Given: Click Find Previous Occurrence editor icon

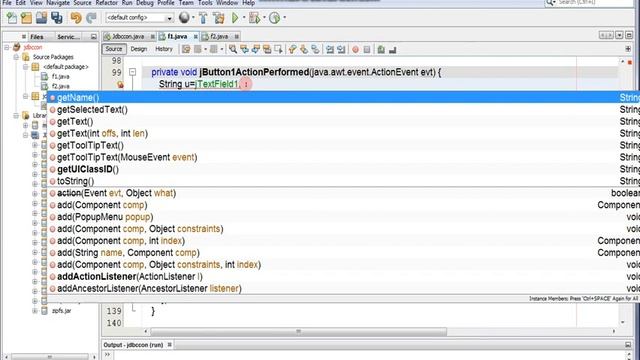Looking at the screenshot, I should [244, 49].
